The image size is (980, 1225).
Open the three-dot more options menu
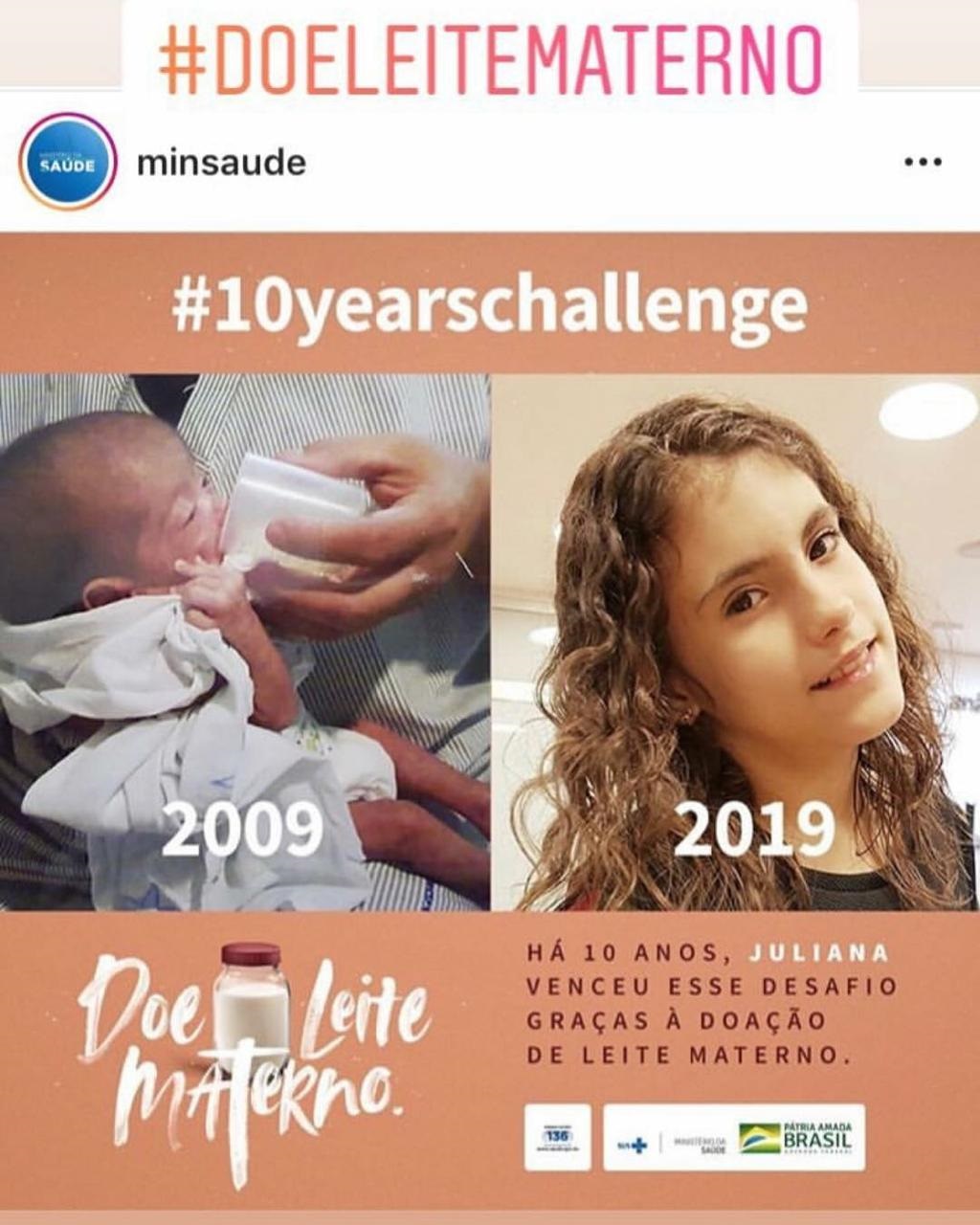click(x=923, y=162)
